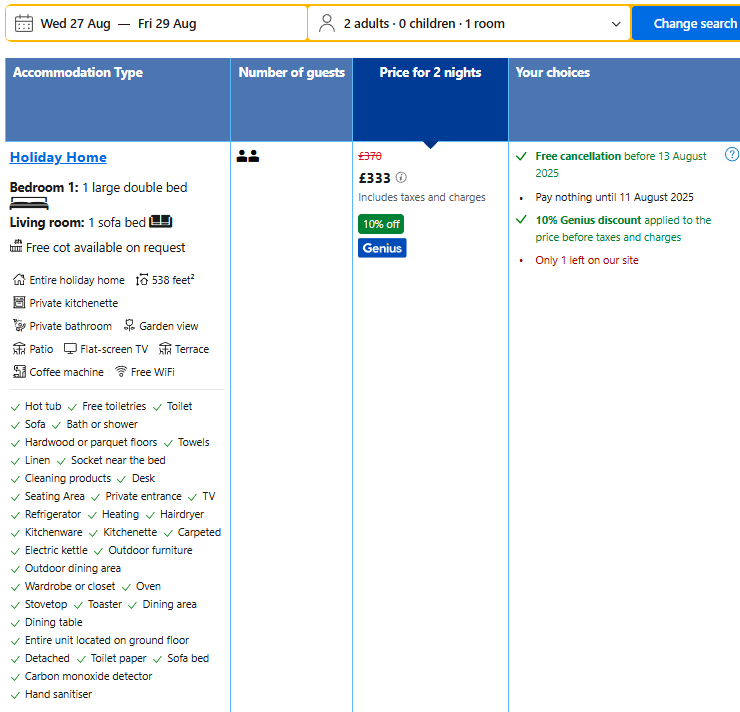Click the Free WiFi icon
Image resolution: width=740 pixels, height=712 pixels.
tap(121, 372)
